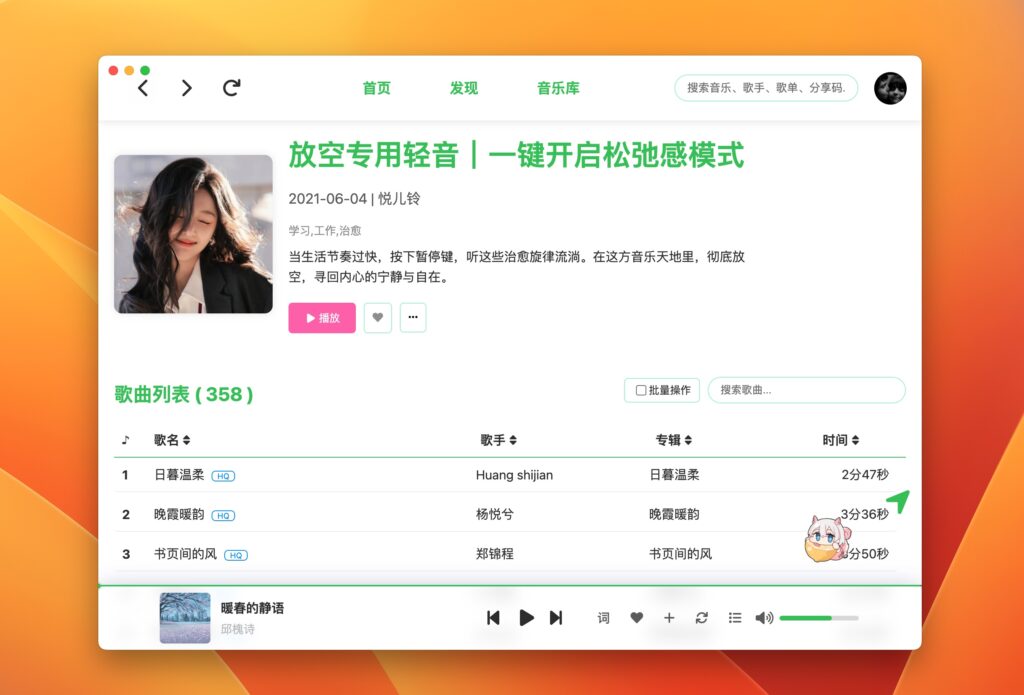Open the play queue list icon
The image size is (1024, 695).
[x=734, y=618]
